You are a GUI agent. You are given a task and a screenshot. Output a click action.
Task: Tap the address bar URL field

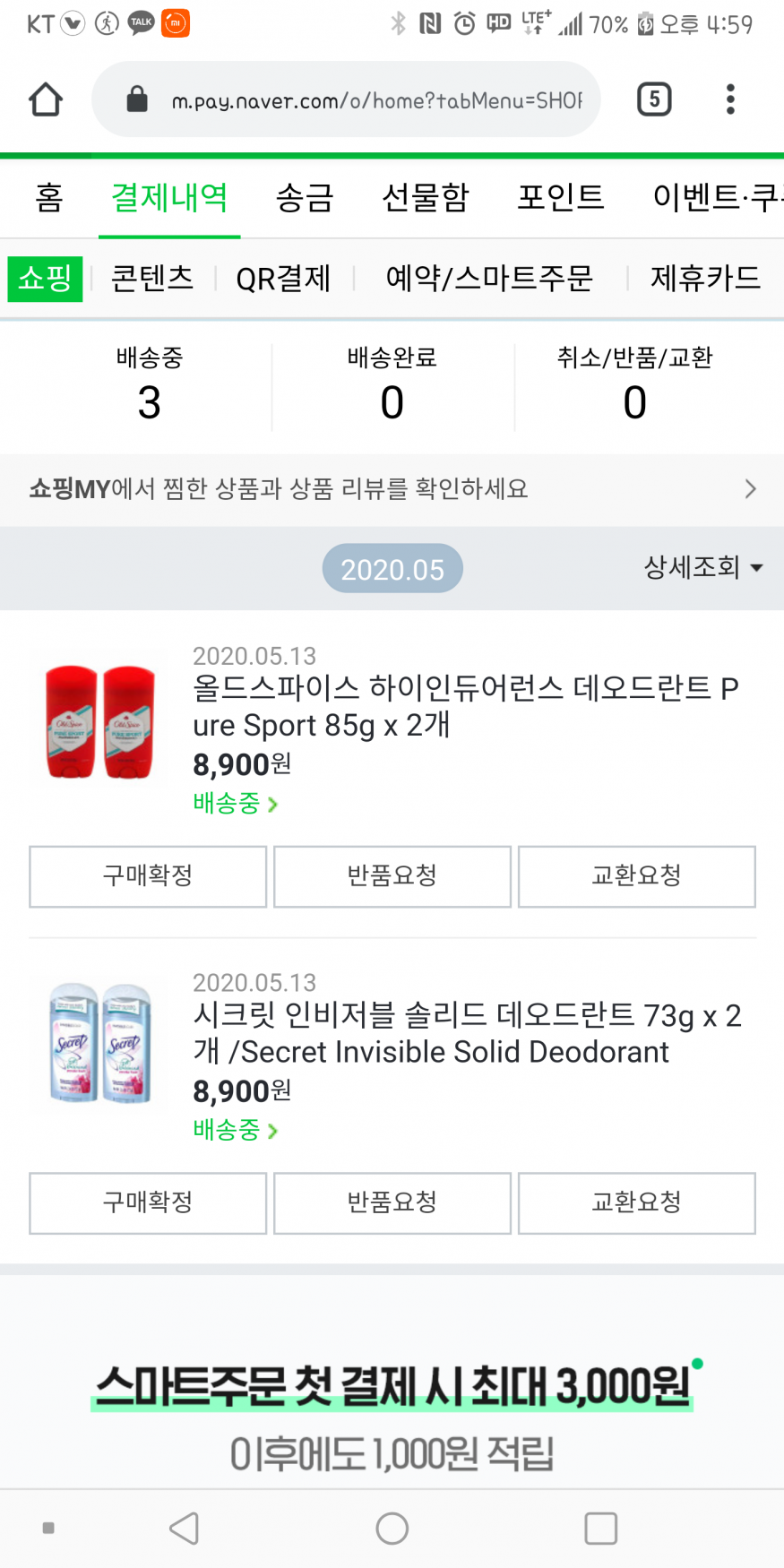coord(376,100)
